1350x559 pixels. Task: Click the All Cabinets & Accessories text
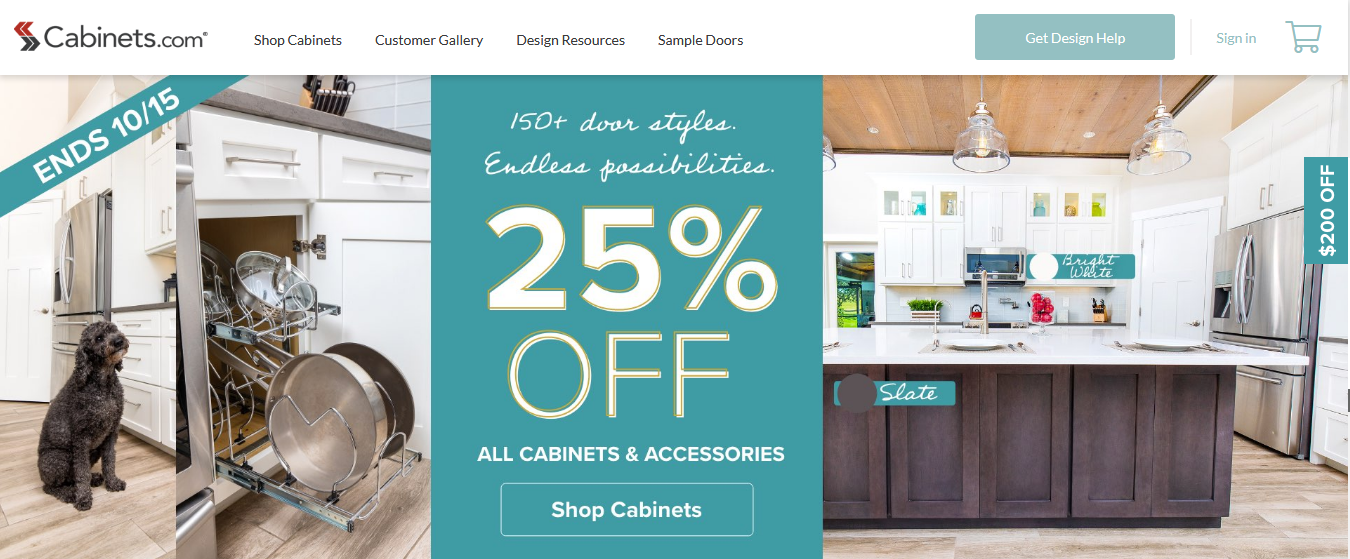tap(631, 454)
